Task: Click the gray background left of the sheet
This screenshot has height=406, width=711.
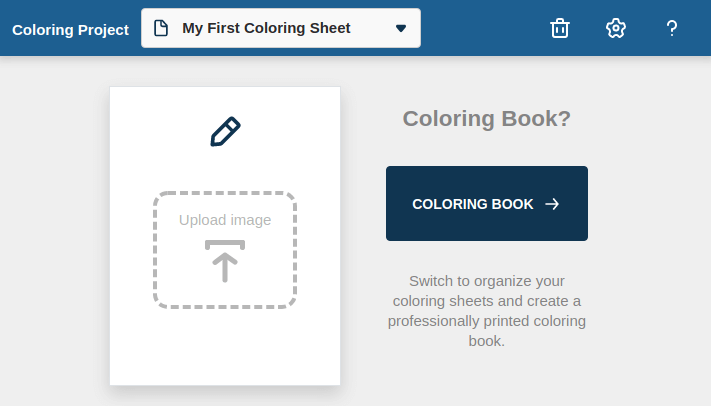Action: click(x=54, y=227)
